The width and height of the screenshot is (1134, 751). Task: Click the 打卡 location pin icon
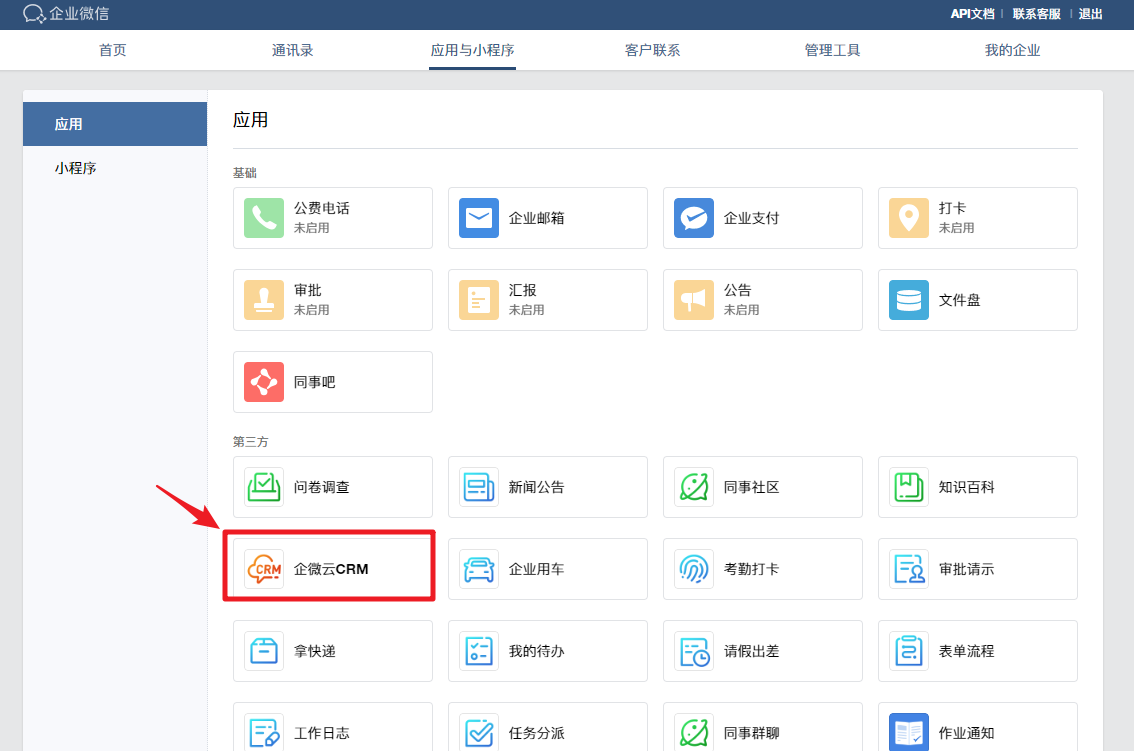909,218
